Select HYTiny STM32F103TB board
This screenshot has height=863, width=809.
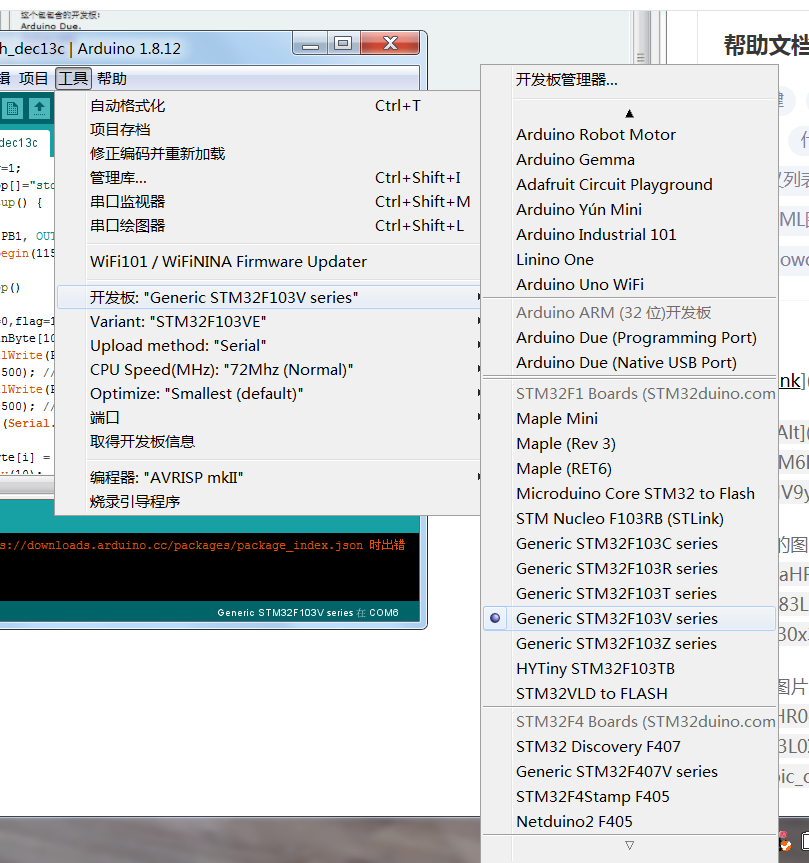tap(629, 669)
